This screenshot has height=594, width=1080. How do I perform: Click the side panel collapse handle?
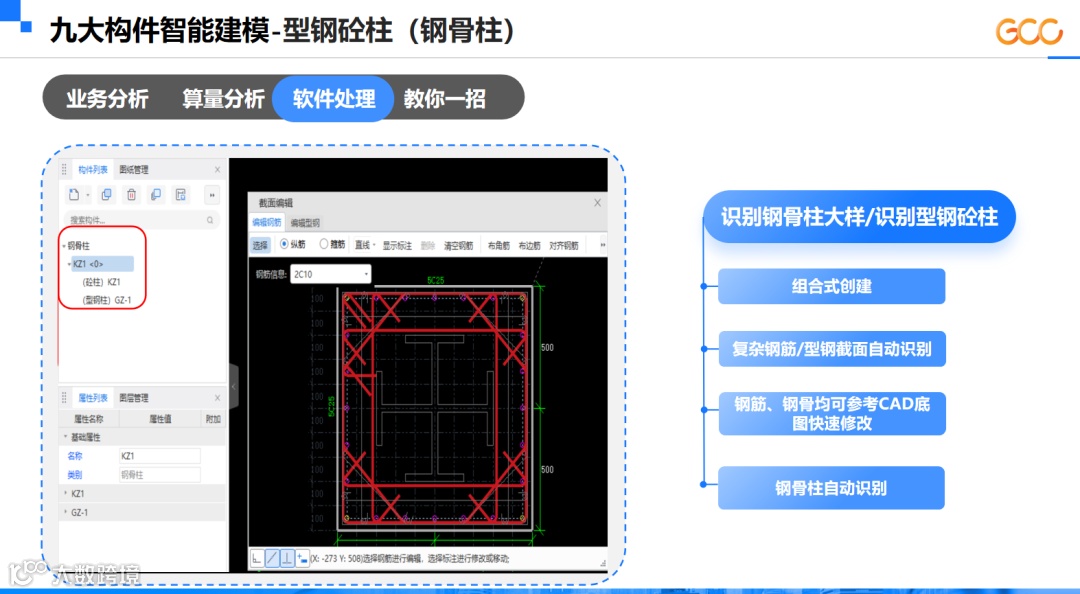(x=233, y=387)
